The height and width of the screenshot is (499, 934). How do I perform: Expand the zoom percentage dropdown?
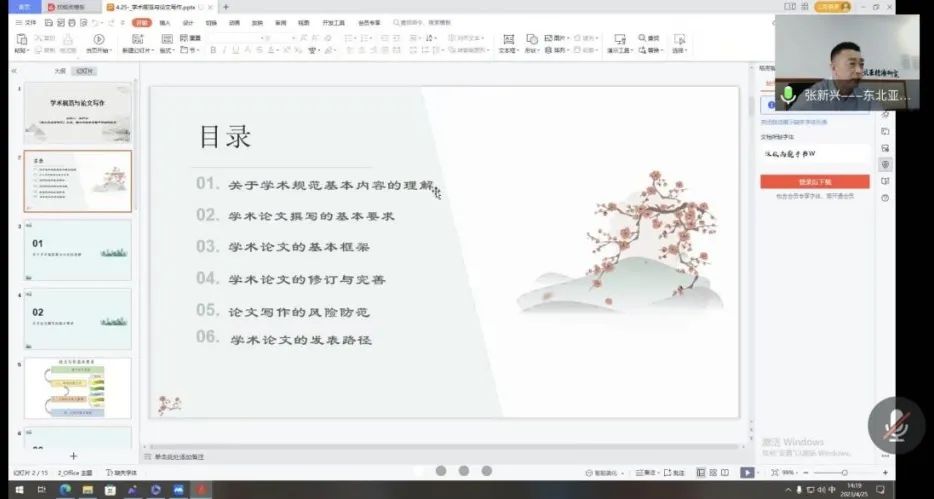point(789,472)
